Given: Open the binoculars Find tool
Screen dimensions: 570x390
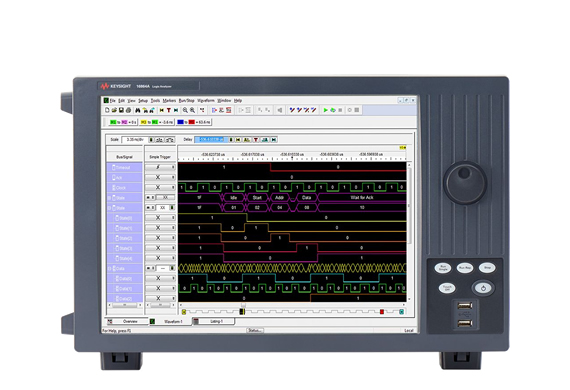Looking at the screenshot, I should (x=138, y=110).
